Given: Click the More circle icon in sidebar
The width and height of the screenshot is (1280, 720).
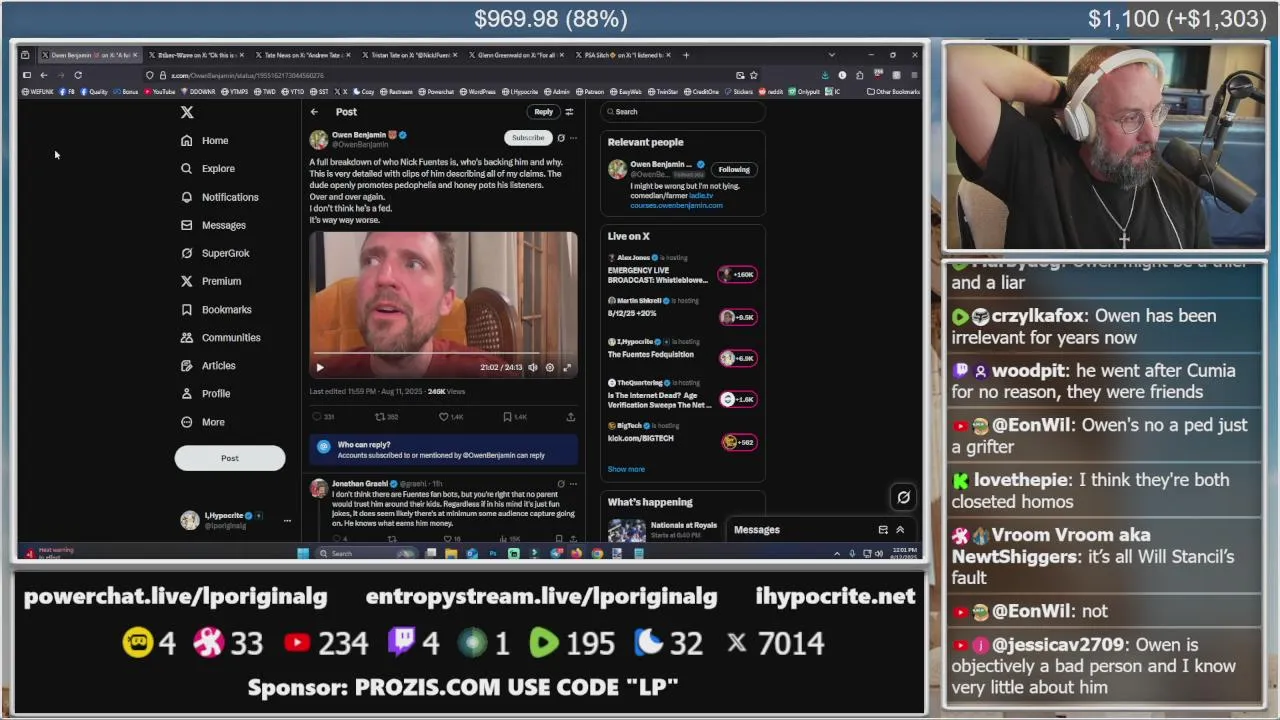Looking at the screenshot, I should 186,422.
